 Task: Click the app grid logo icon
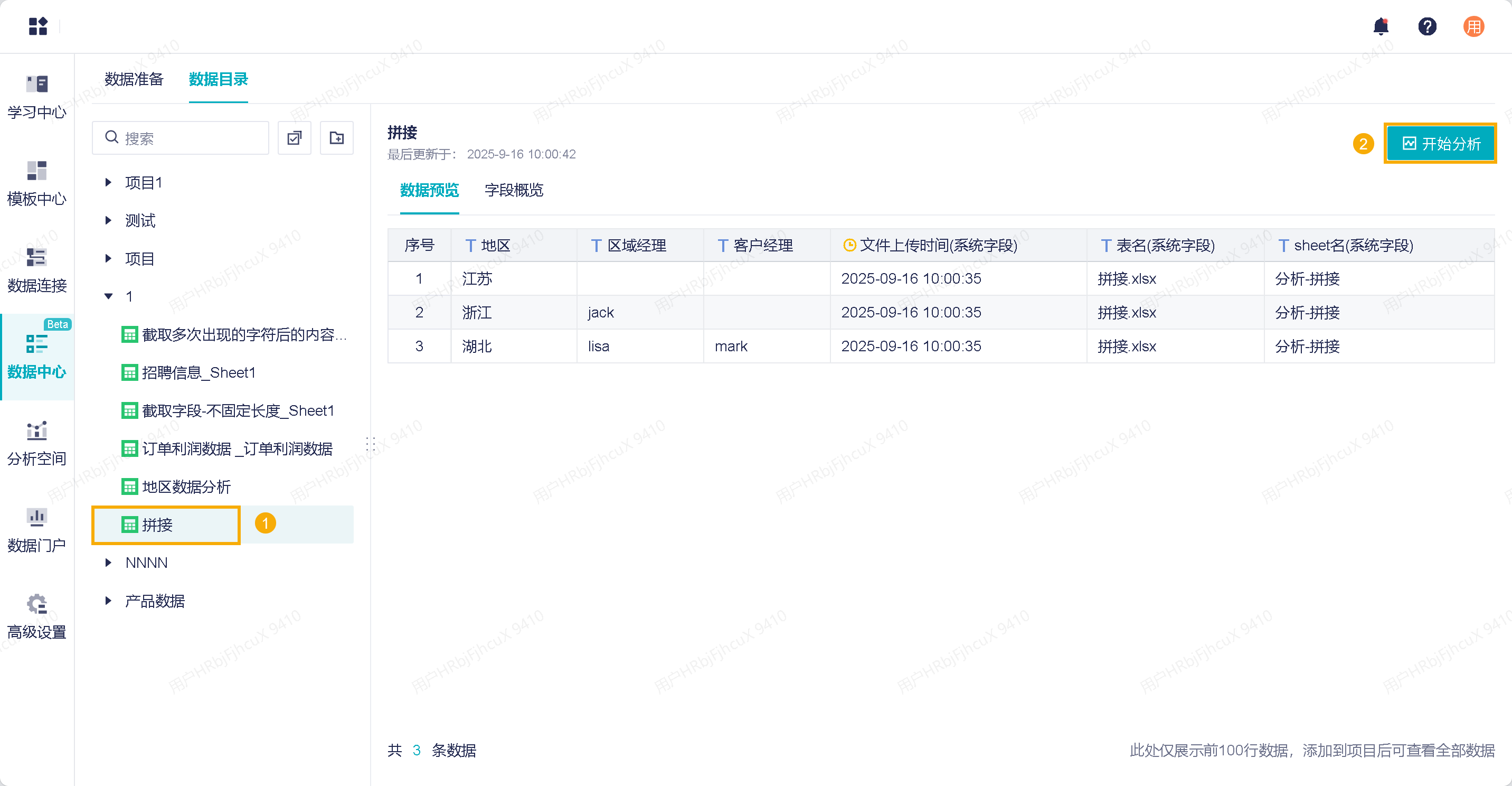[x=38, y=26]
